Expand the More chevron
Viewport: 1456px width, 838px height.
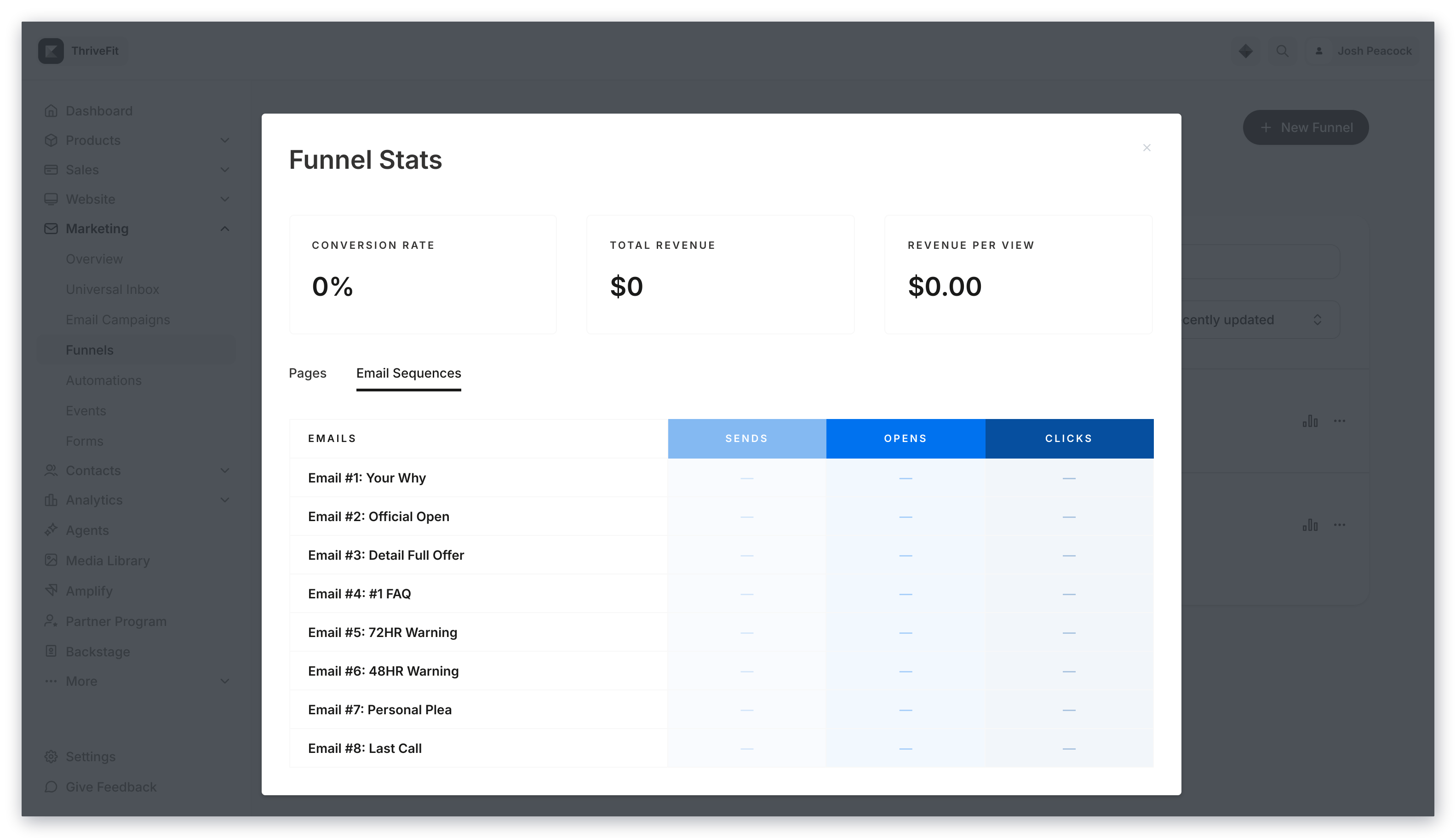pyautogui.click(x=224, y=681)
